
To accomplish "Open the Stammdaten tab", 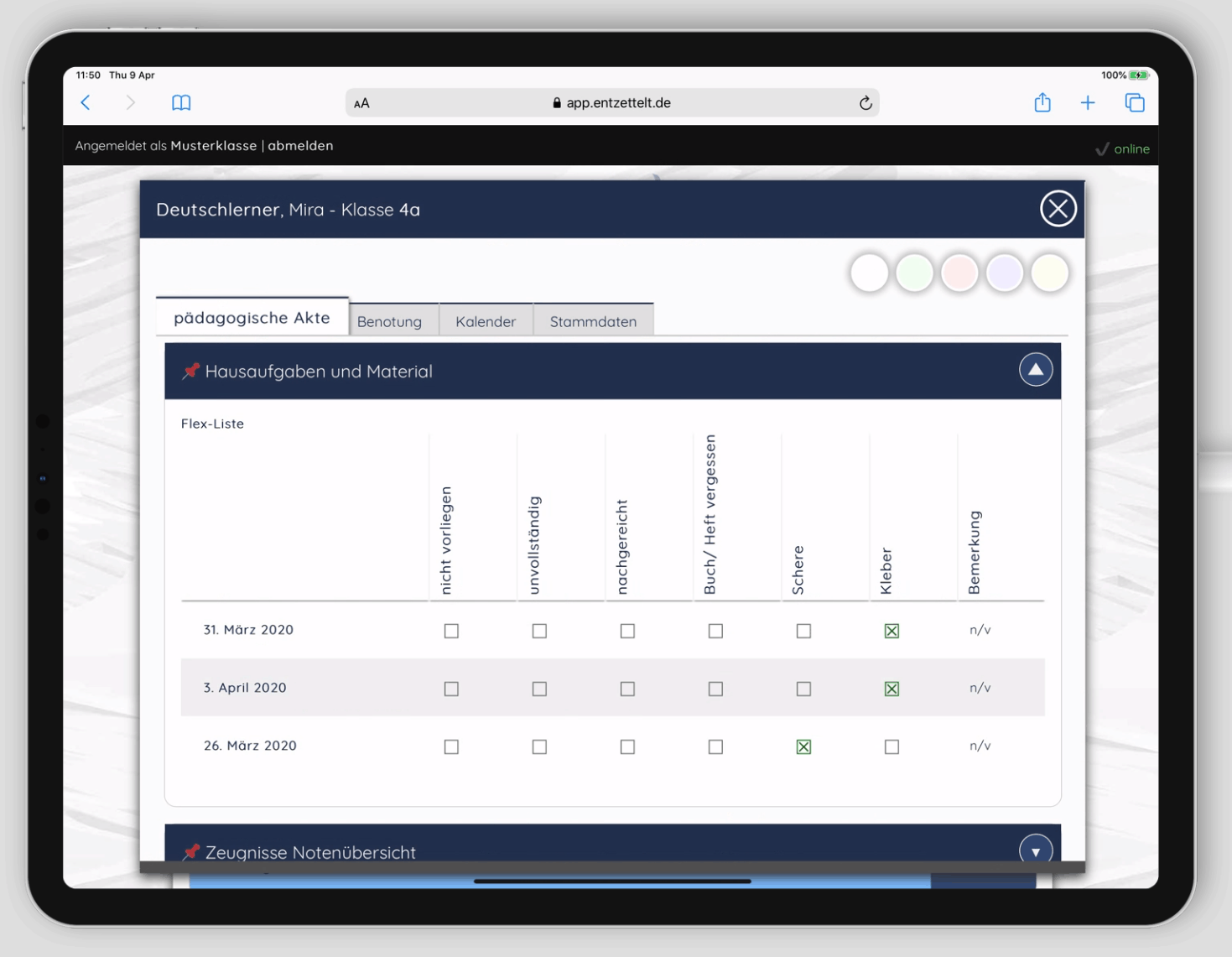I will [x=593, y=321].
